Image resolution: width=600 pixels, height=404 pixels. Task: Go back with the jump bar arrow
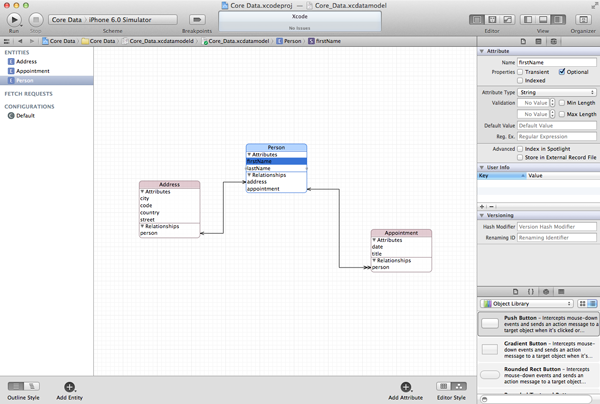(x=20, y=41)
